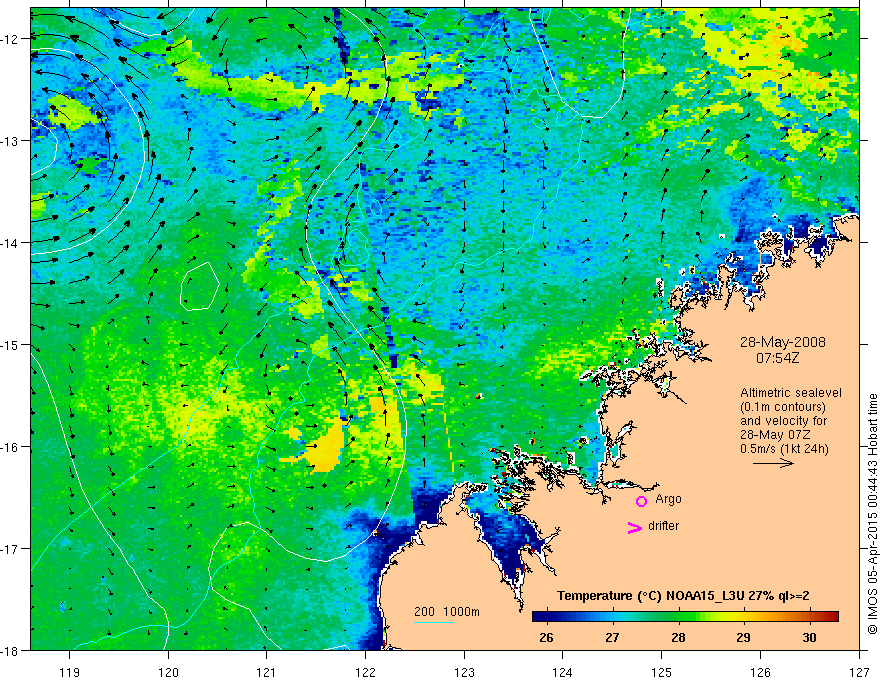Click the longitude axis label '121'

(x=267, y=672)
